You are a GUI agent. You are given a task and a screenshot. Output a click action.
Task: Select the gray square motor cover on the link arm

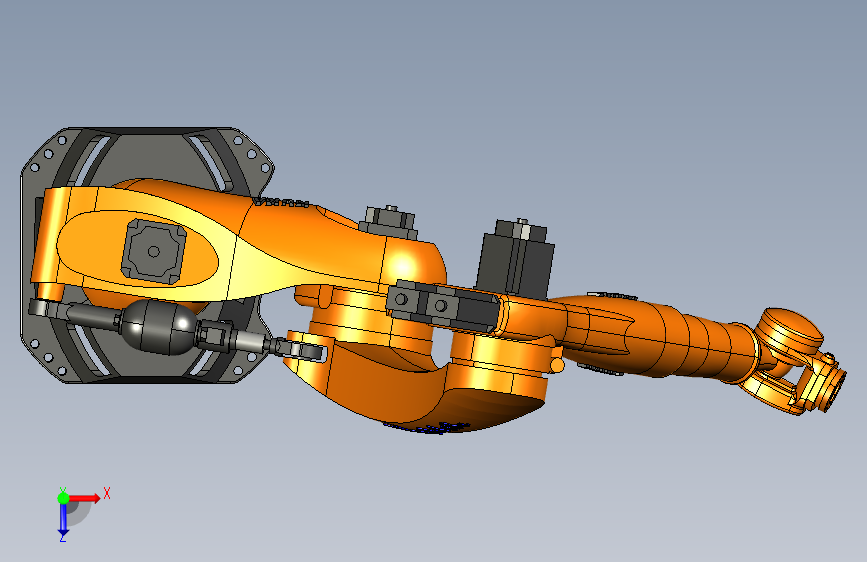tap(153, 252)
